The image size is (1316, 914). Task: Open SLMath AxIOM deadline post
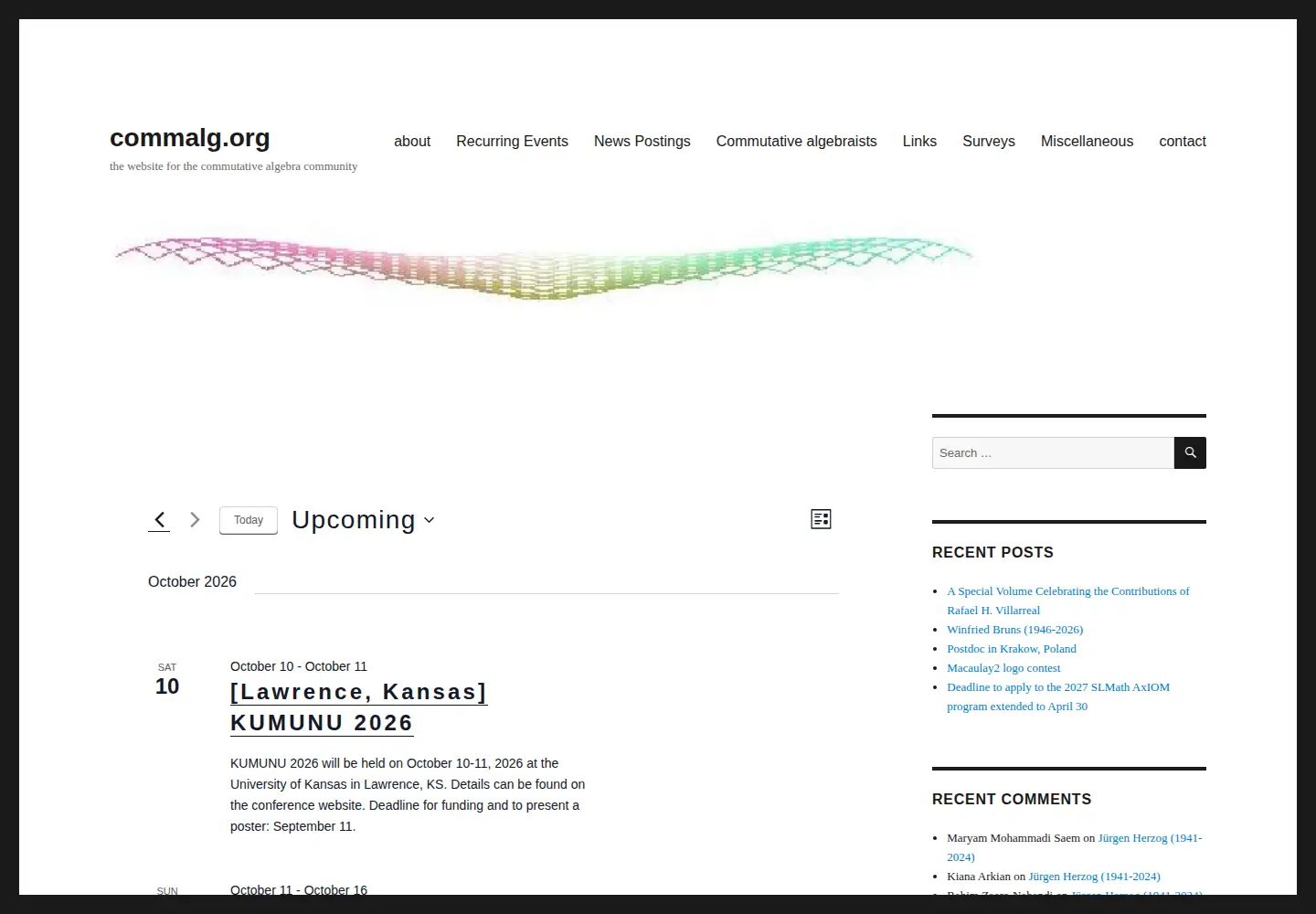coord(1058,696)
